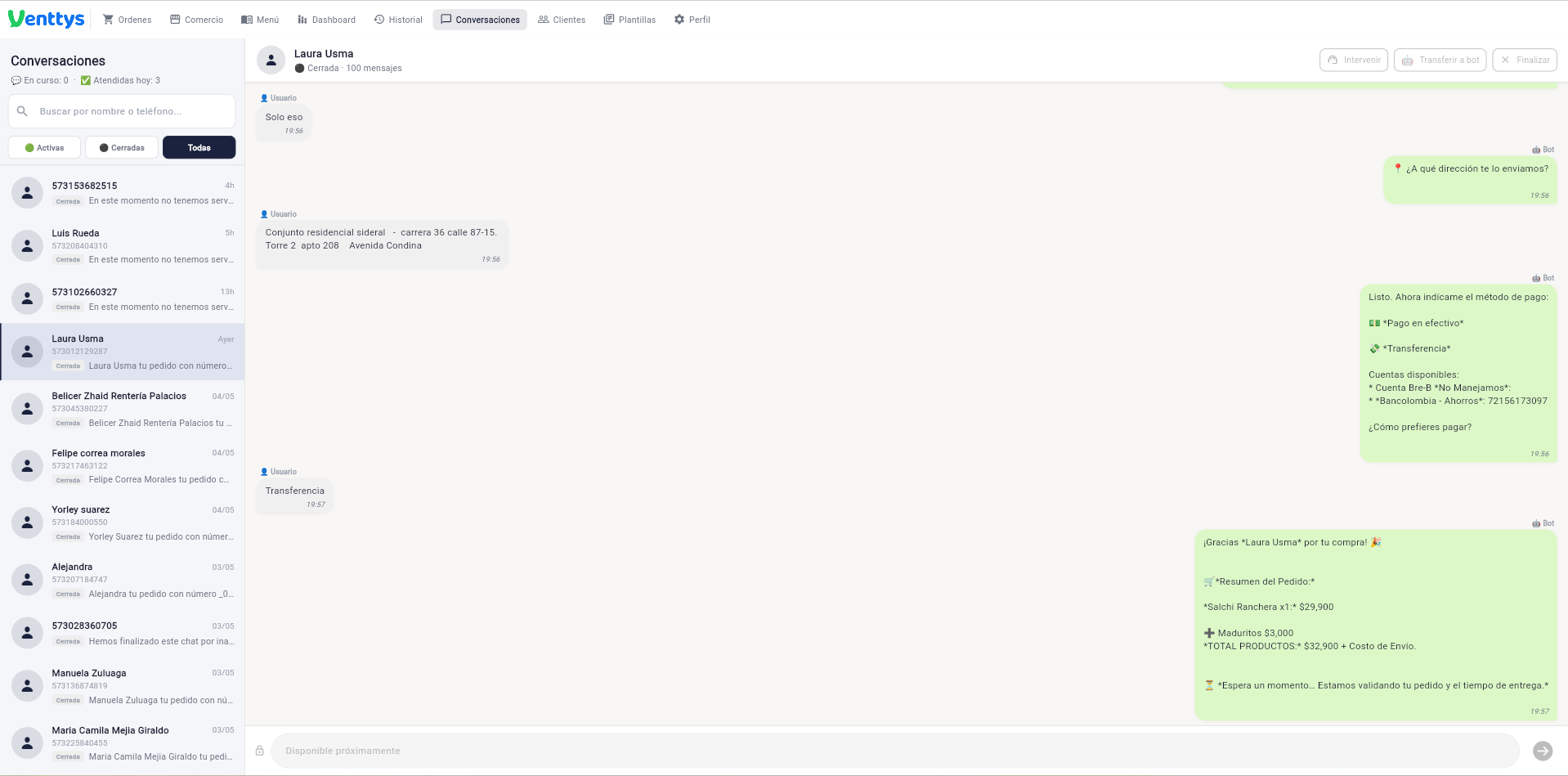Click the search magnifier icon

coord(23,111)
